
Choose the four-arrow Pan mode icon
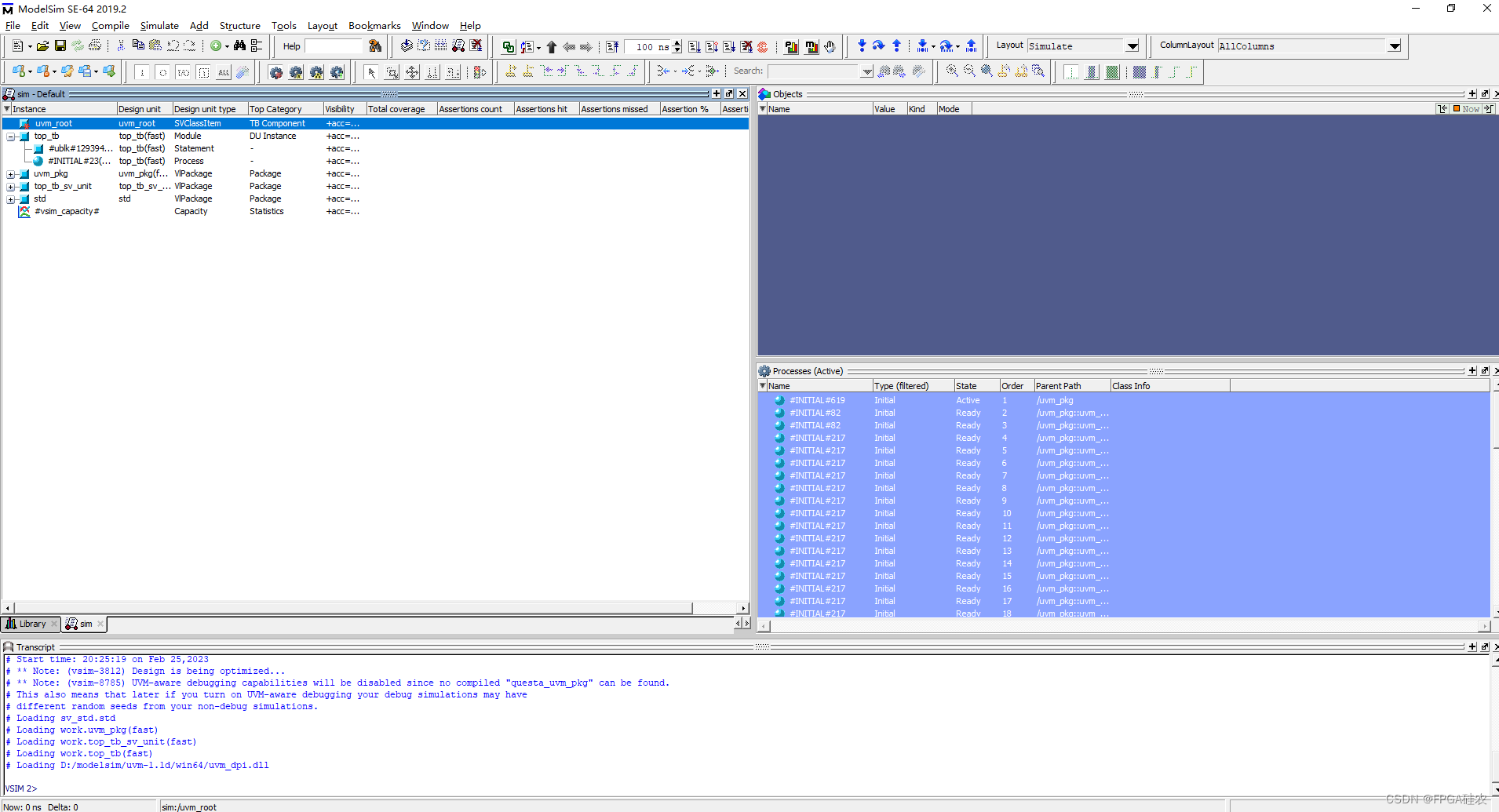[412, 72]
